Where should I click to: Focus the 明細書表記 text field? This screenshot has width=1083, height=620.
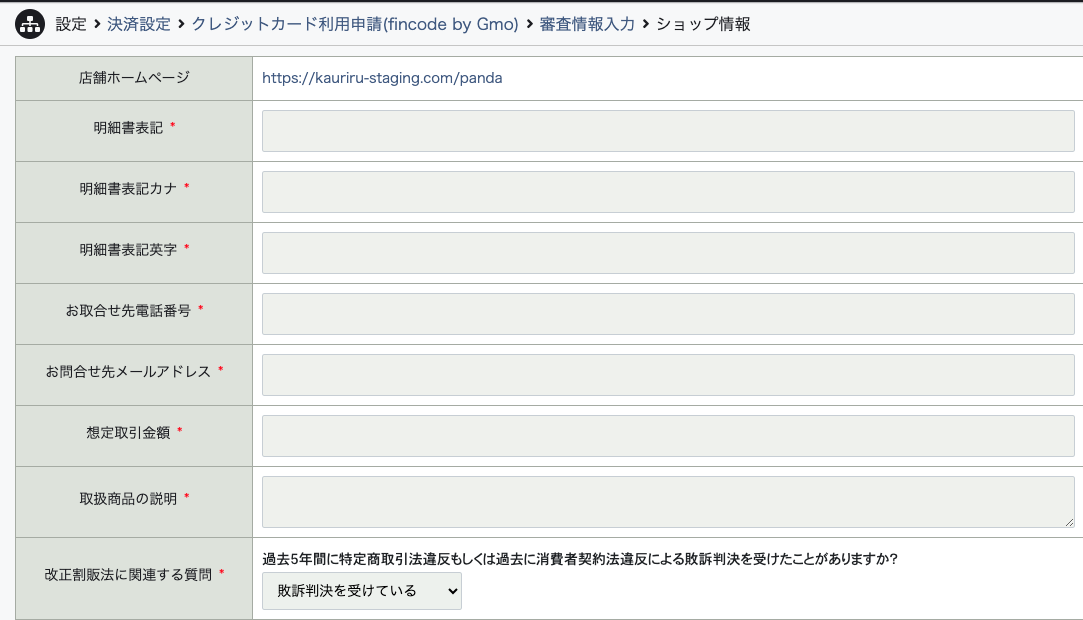click(x=668, y=131)
